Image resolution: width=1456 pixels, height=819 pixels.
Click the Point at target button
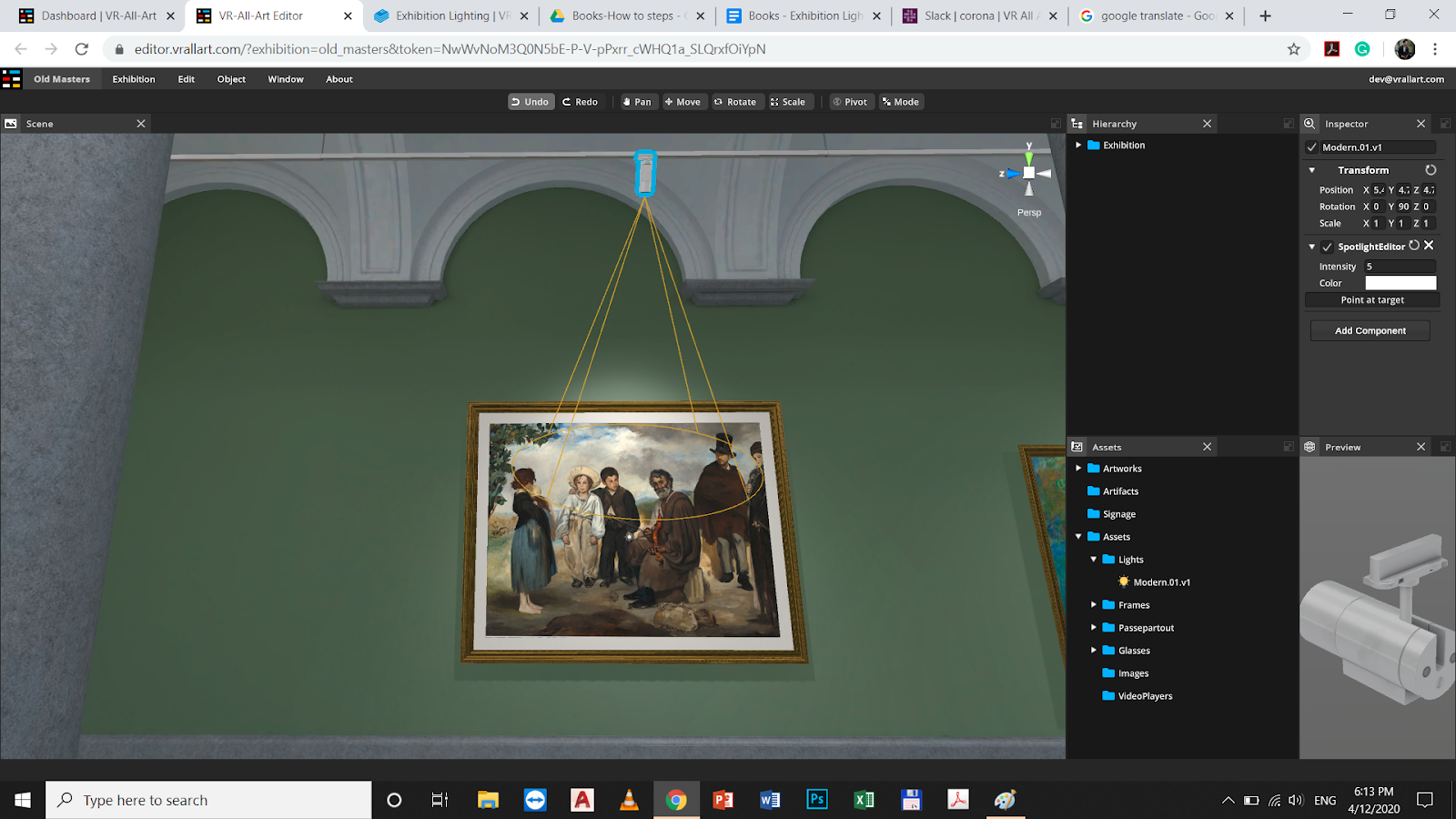coord(1372,300)
